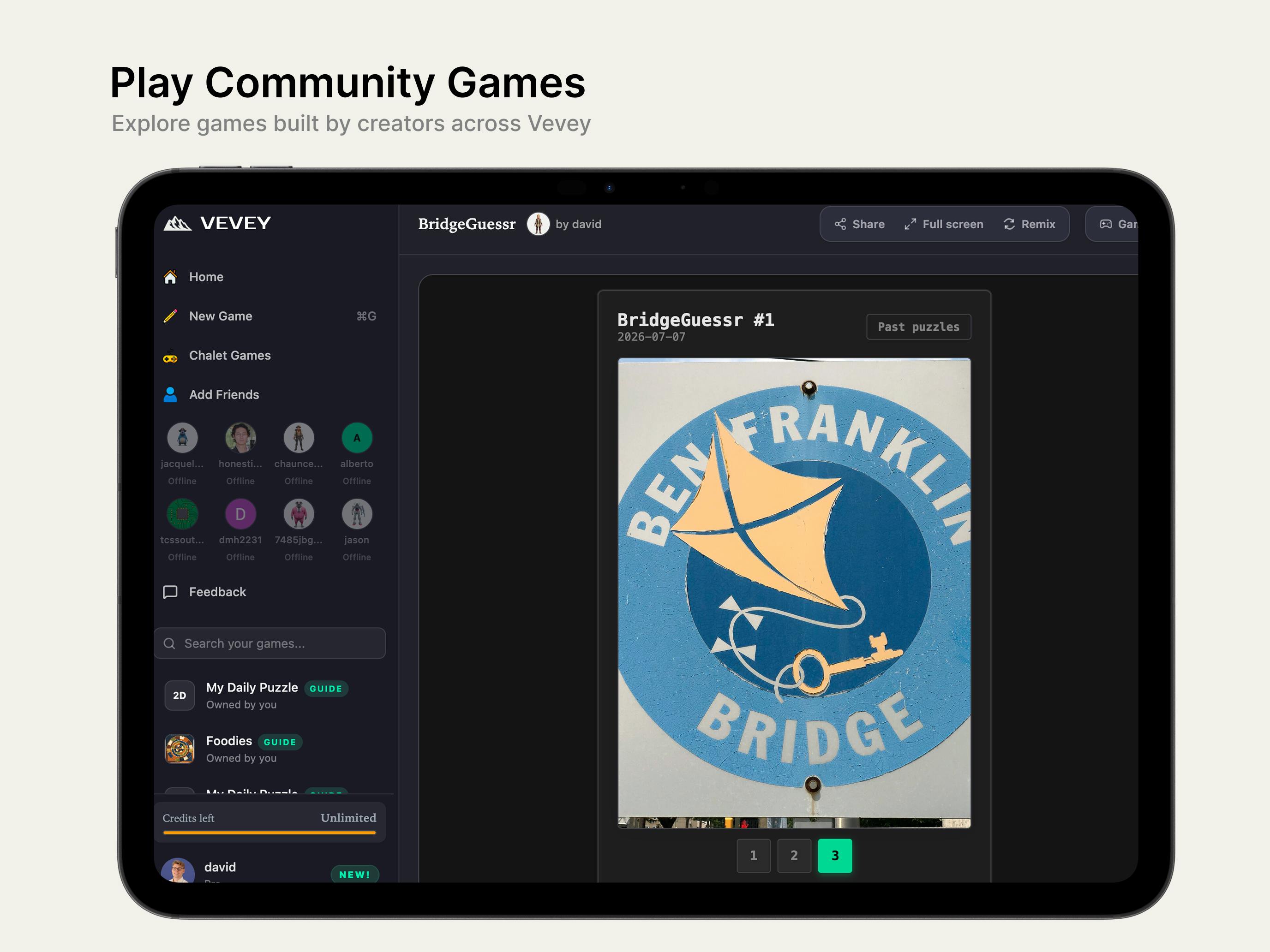
Task: Click the Remix button
Action: (1030, 224)
